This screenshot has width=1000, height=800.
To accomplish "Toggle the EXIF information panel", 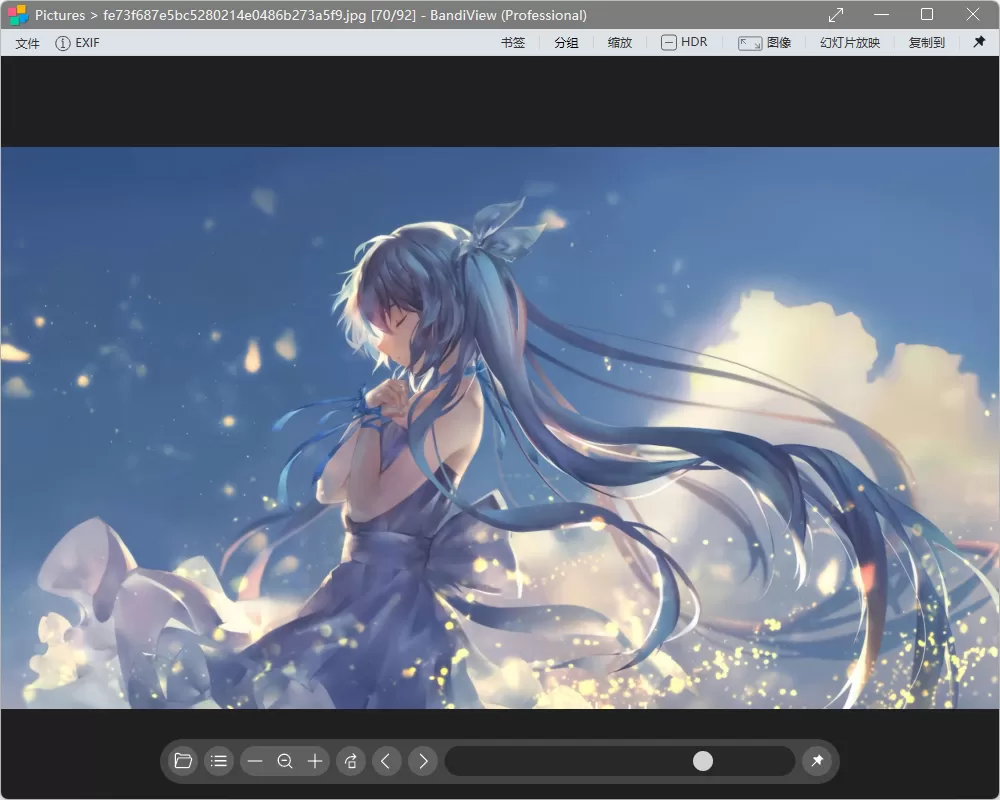I will (x=77, y=42).
